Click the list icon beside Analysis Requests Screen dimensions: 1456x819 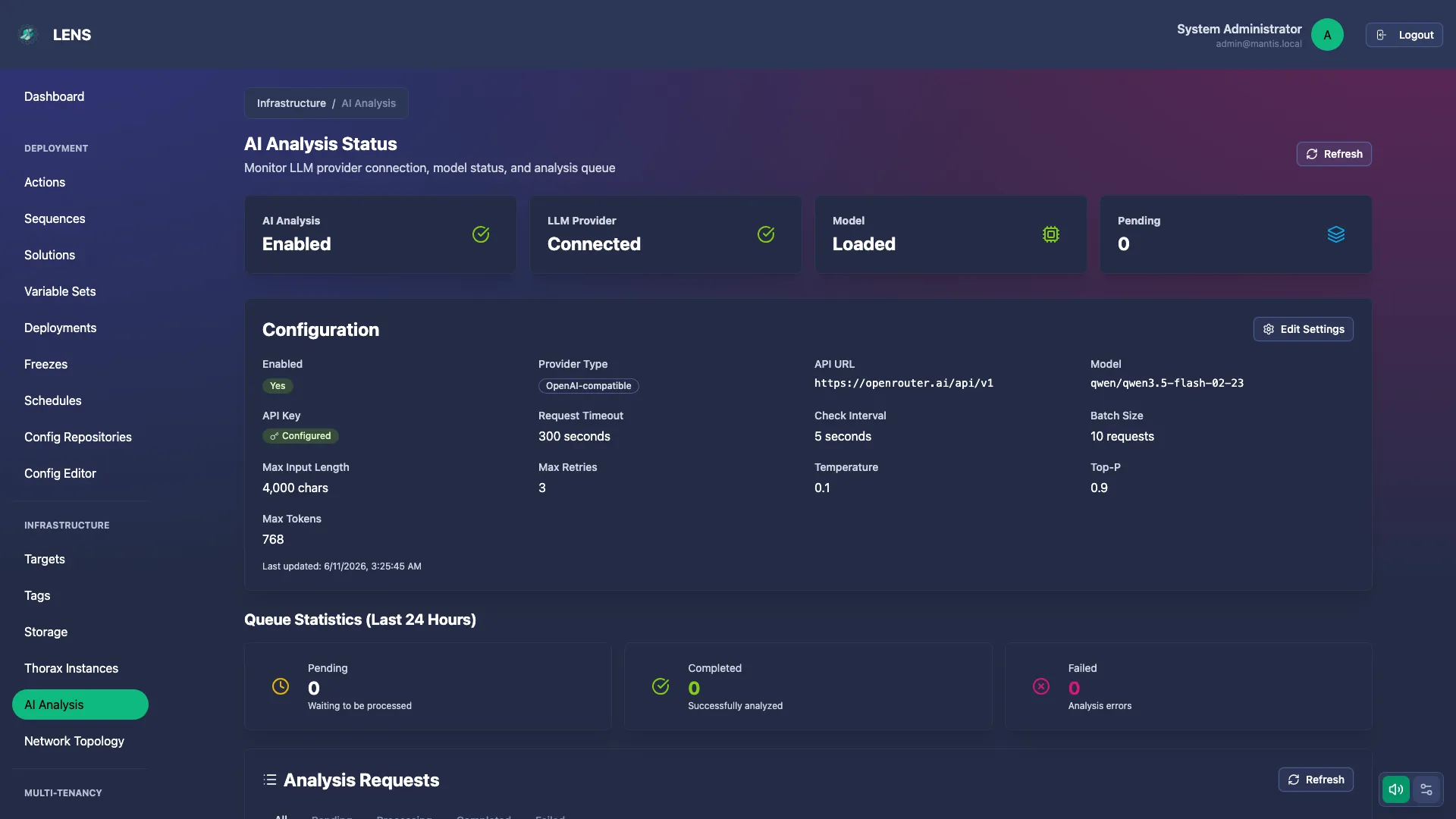pyautogui.click(x=270, y=780)
